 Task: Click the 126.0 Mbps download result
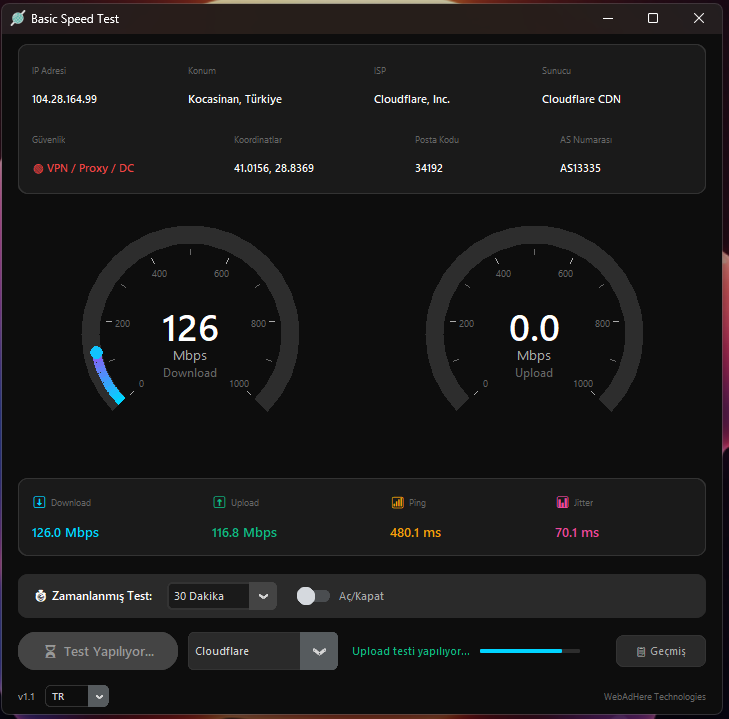[65, 533]
